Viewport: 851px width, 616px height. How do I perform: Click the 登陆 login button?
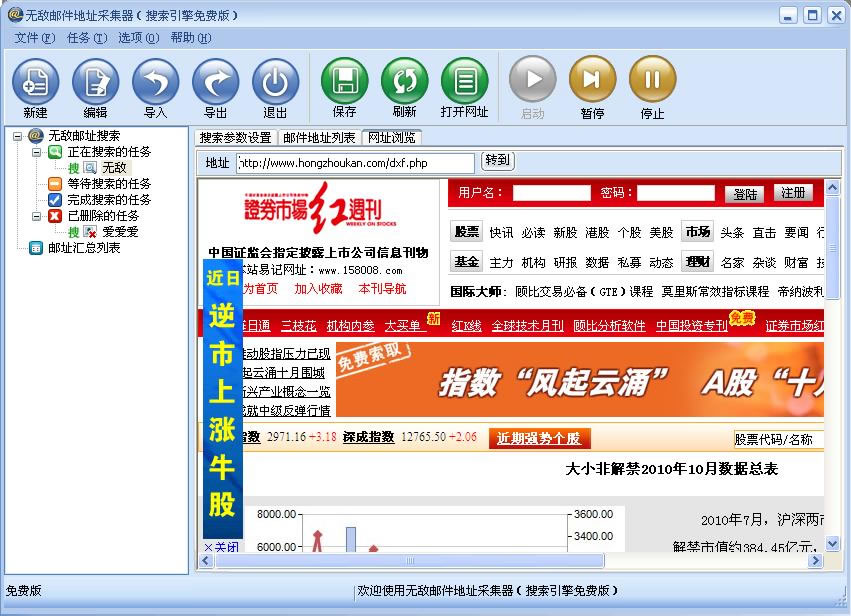(745, 194)
